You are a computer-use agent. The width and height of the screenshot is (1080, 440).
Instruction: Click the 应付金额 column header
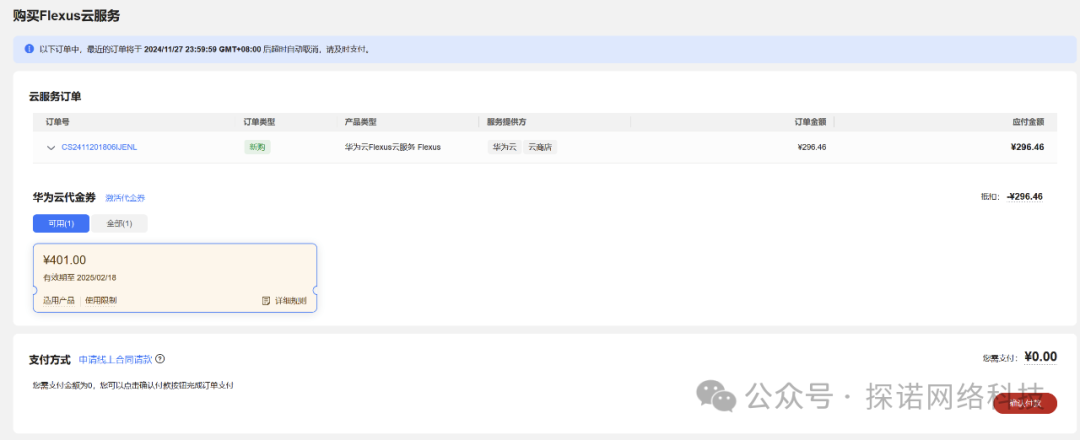tap(1028, 122)
